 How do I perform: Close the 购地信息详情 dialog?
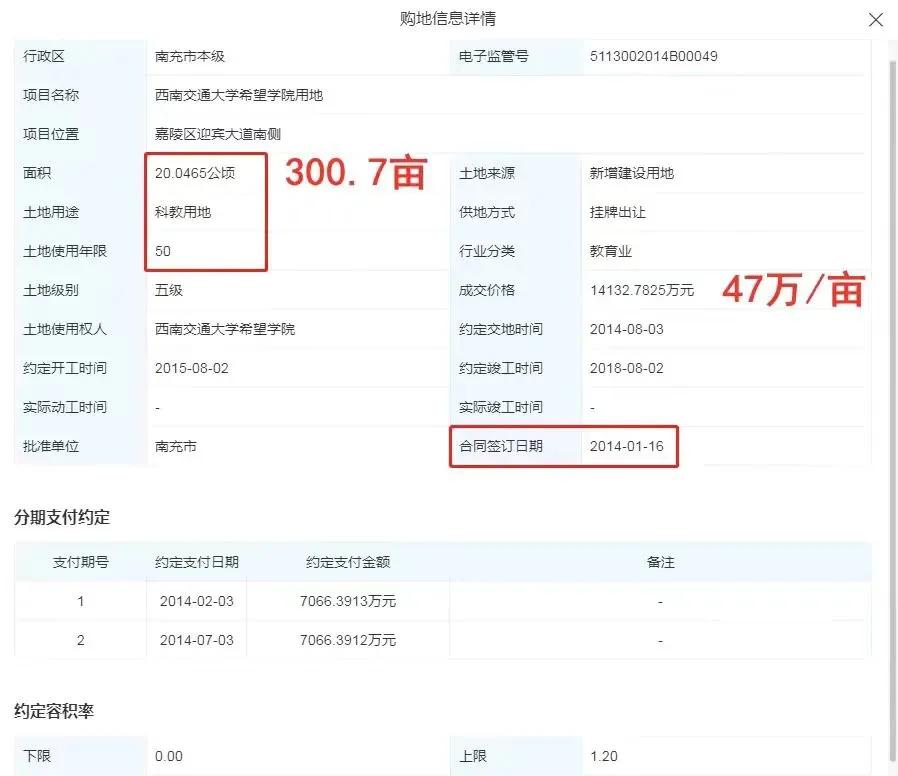[876, 19]
